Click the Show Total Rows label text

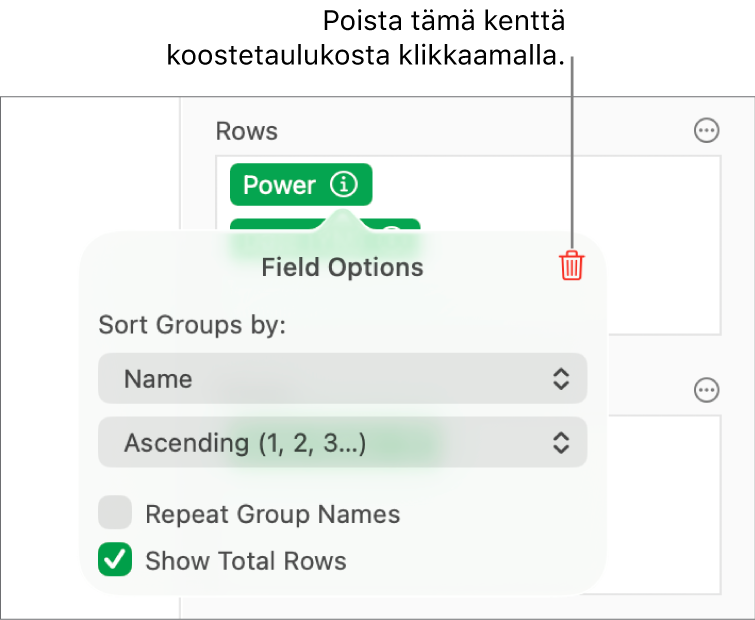[x=245, y=561]
